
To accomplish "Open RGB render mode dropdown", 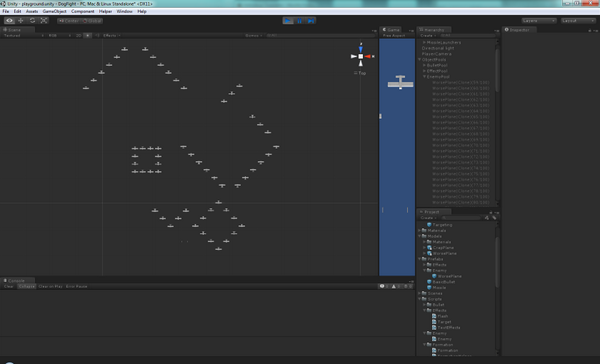I will [x=59, y=35].
